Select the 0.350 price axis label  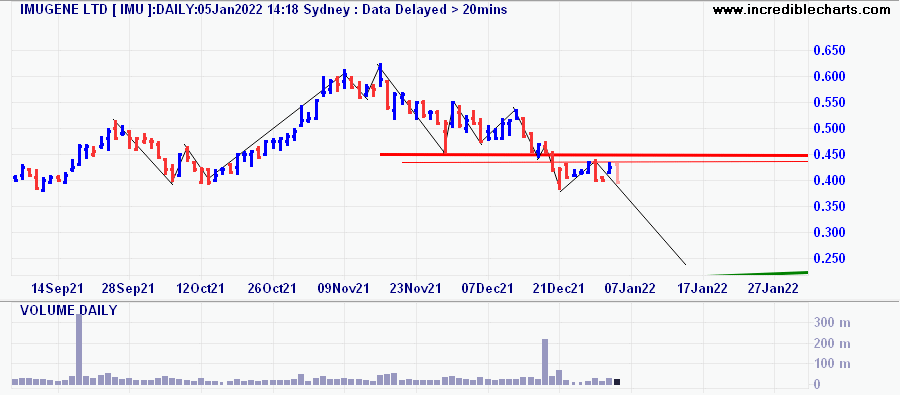tap(829, 207)
